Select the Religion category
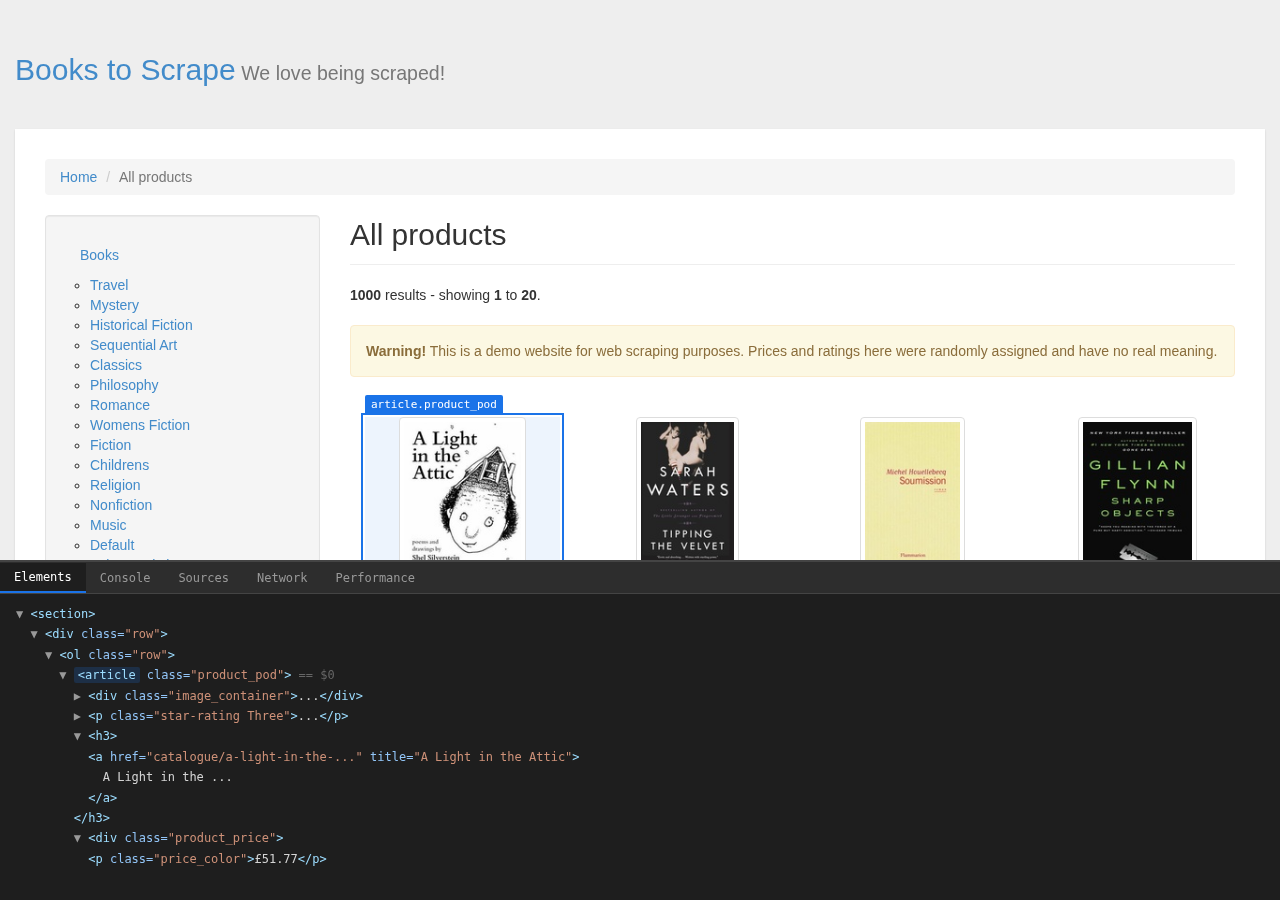This screenshot has width=1280, height=900. pyautogui.click(x=115, y=485)
